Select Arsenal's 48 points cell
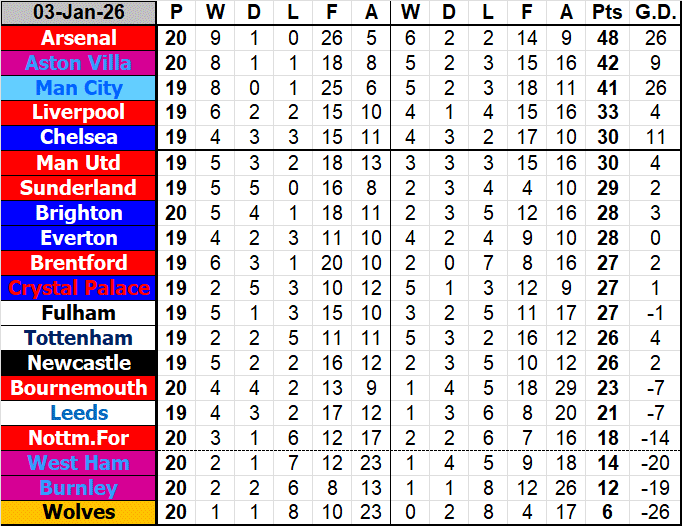The image size is (682, 526). [605, 38]
